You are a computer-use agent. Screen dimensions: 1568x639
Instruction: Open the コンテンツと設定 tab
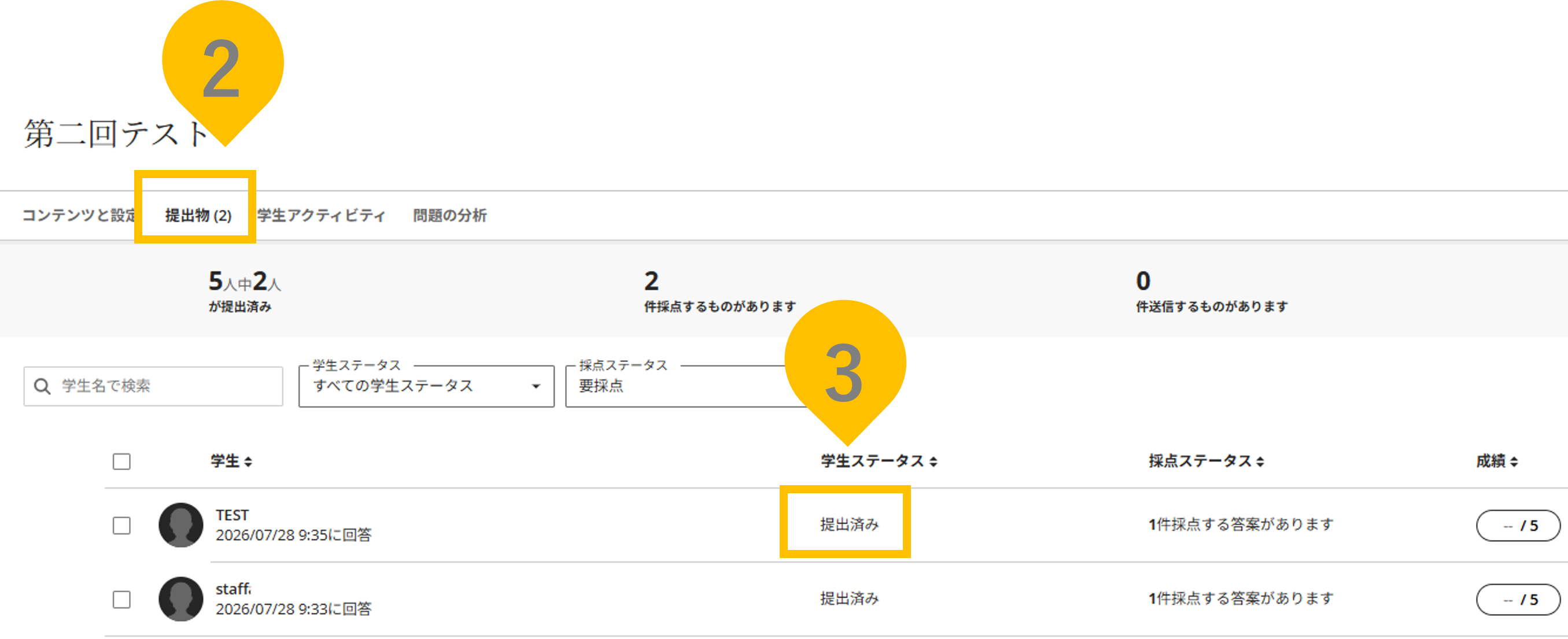[x=79, y=216]
